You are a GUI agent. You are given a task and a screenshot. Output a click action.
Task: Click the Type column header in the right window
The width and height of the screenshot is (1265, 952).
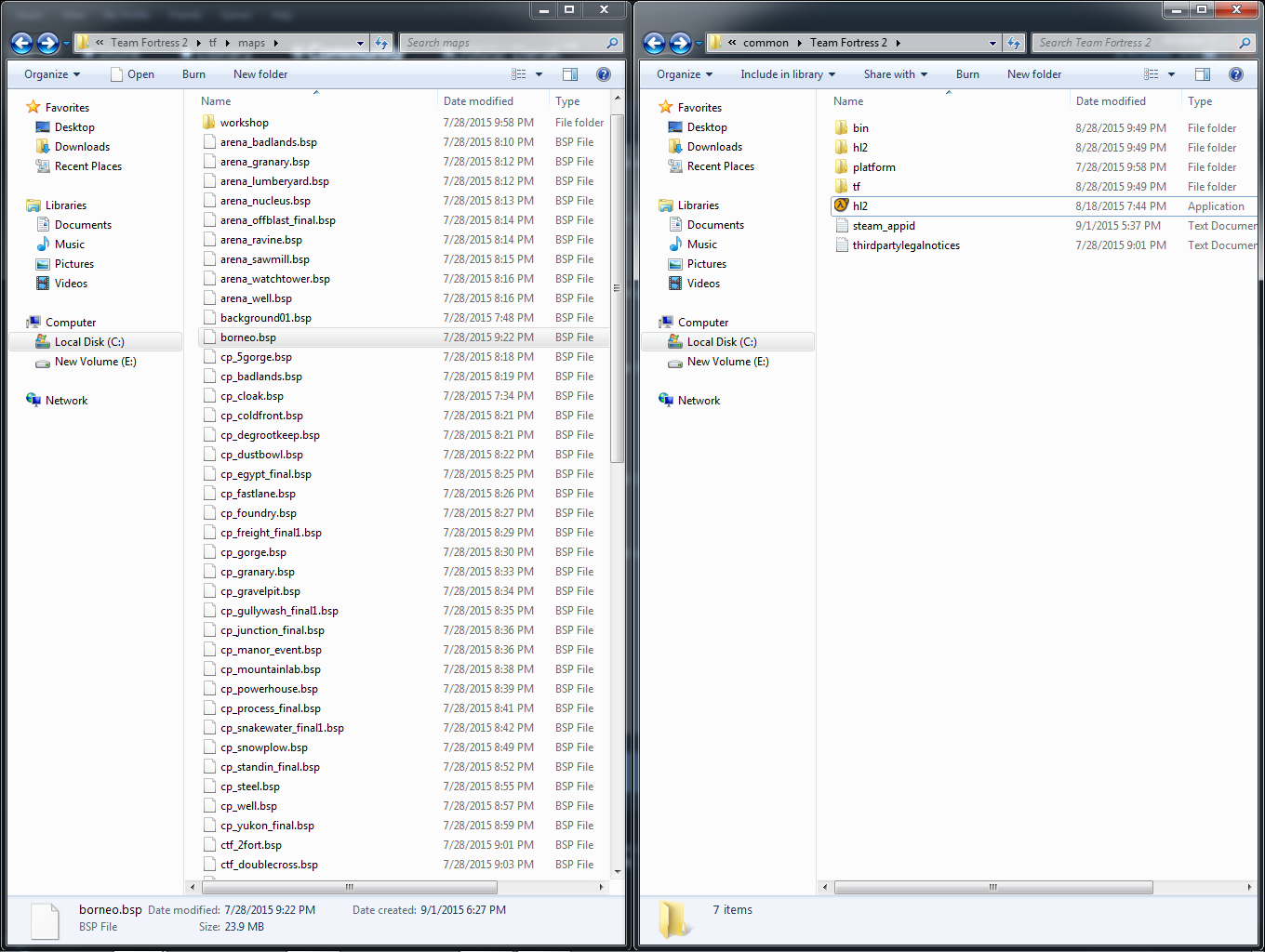click(1200, 101)
